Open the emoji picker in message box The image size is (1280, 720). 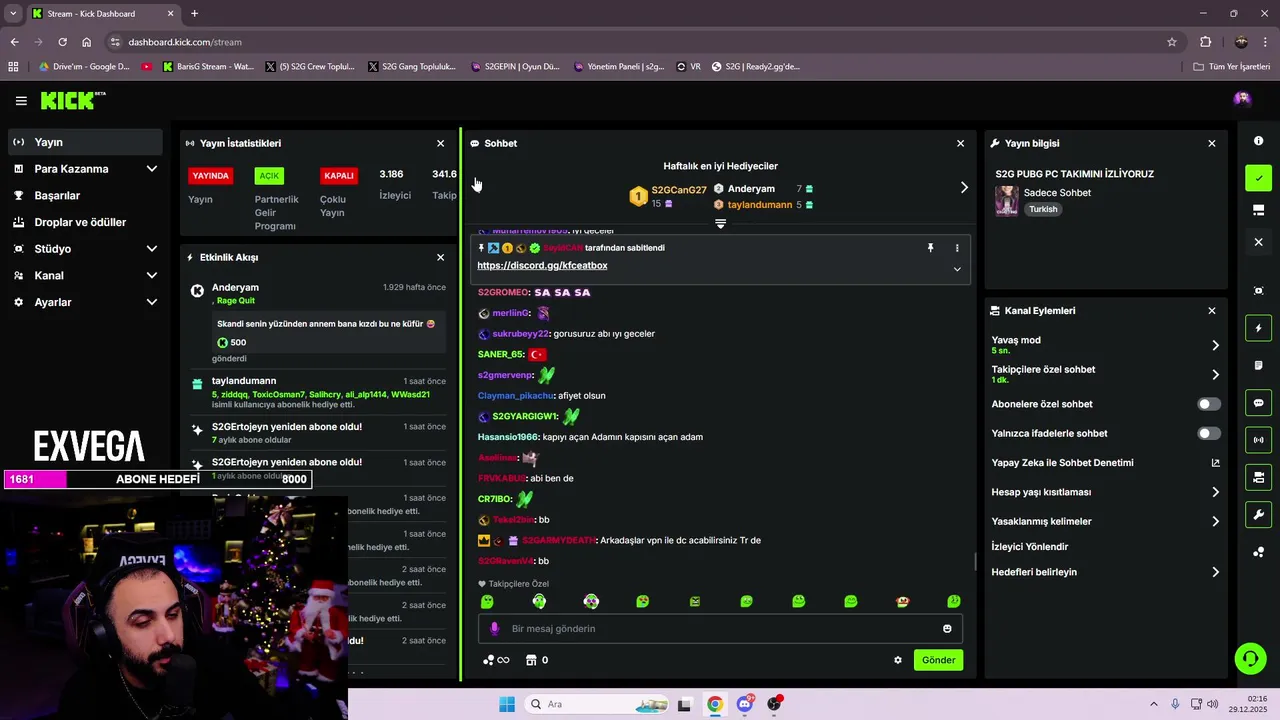pyautogui.click(x=947, y=629)
